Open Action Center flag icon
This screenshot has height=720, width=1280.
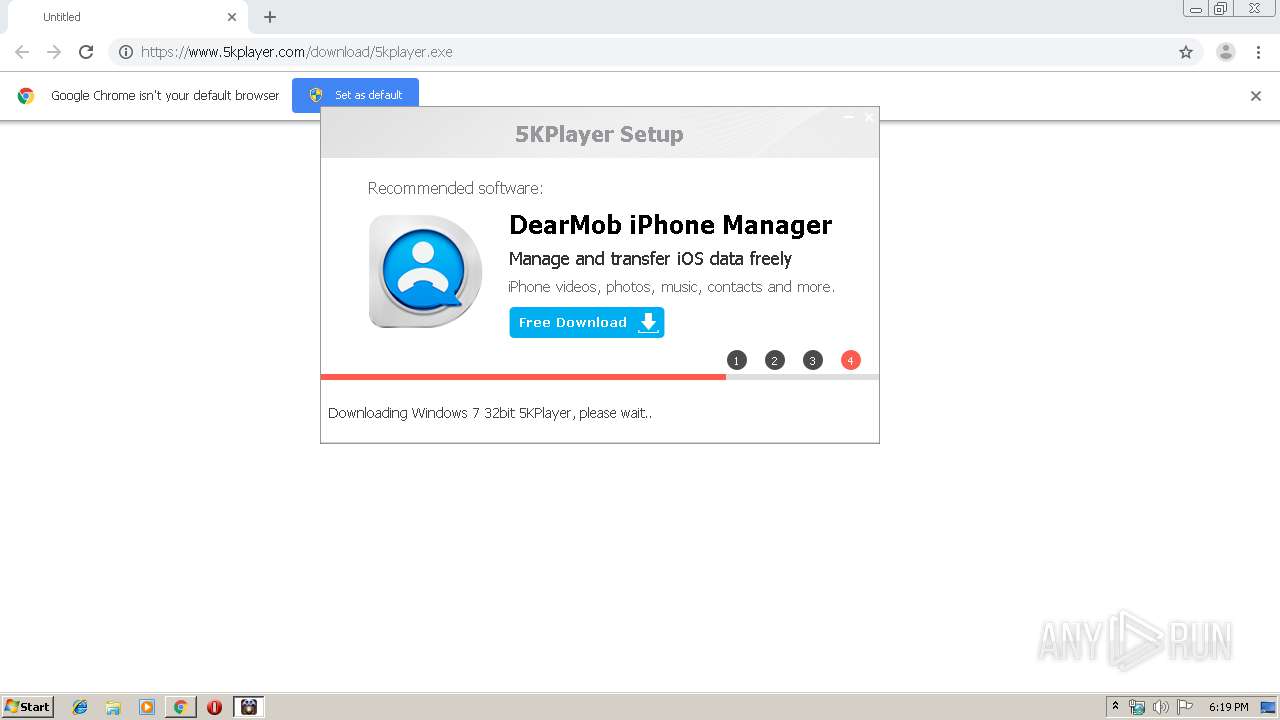(1185, 707)
